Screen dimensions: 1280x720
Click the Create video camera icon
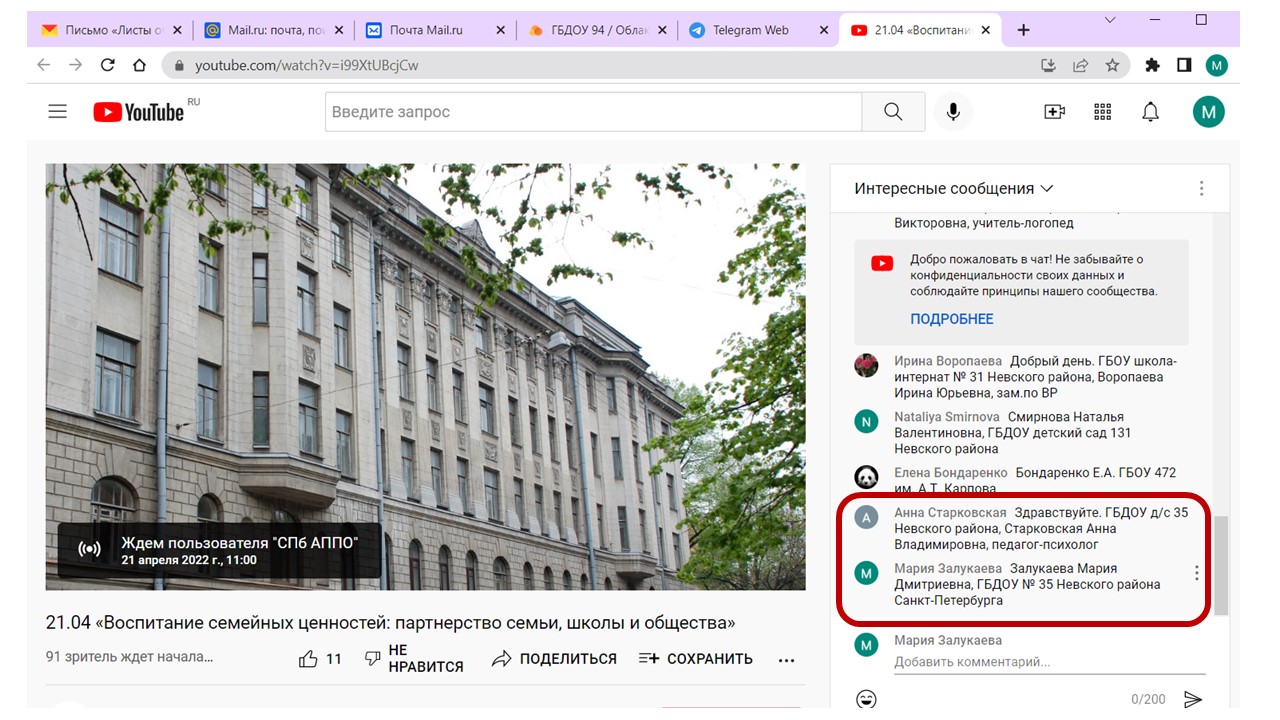coord(1053,111)
